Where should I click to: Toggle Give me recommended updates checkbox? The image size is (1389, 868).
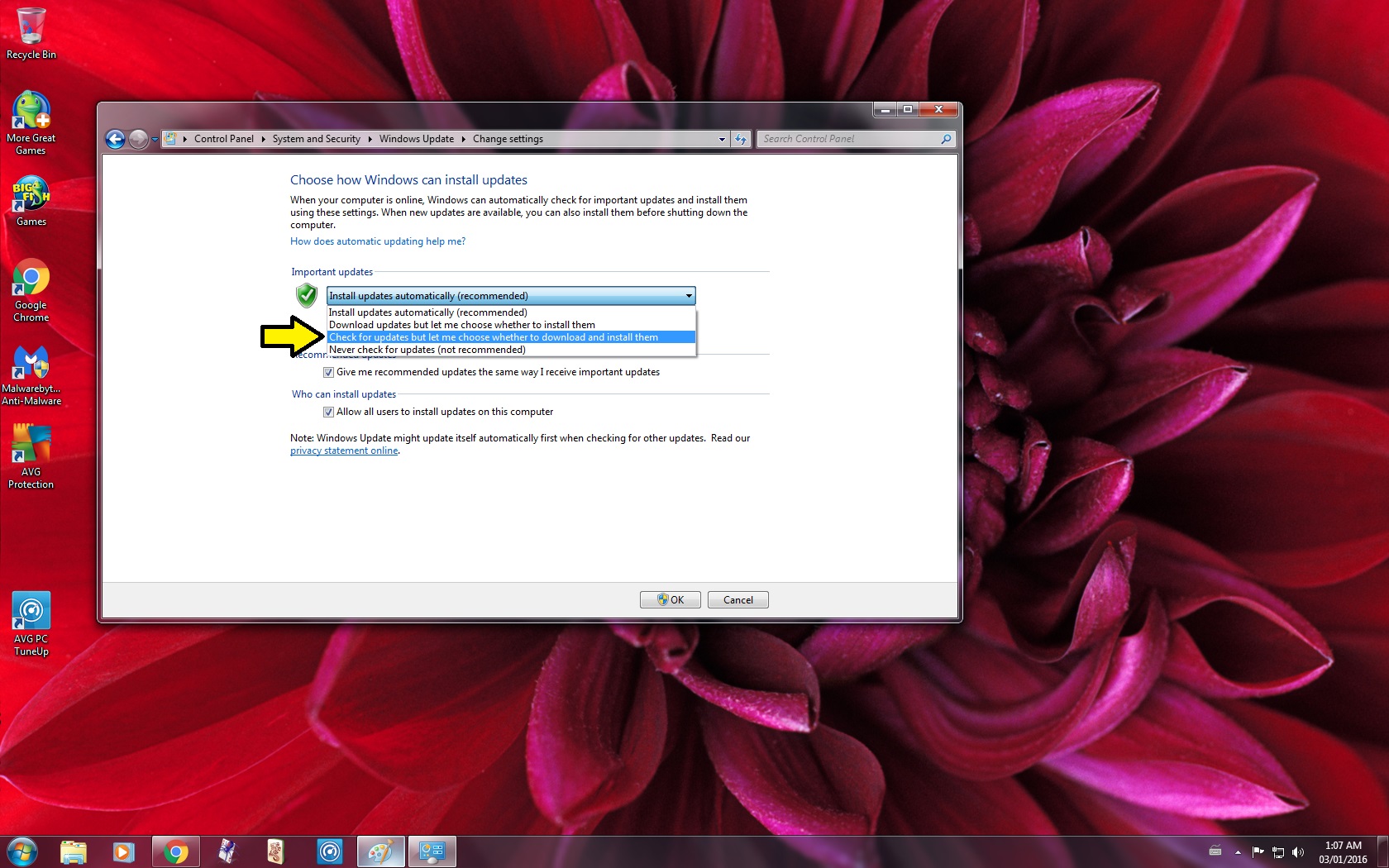(328, 373)
